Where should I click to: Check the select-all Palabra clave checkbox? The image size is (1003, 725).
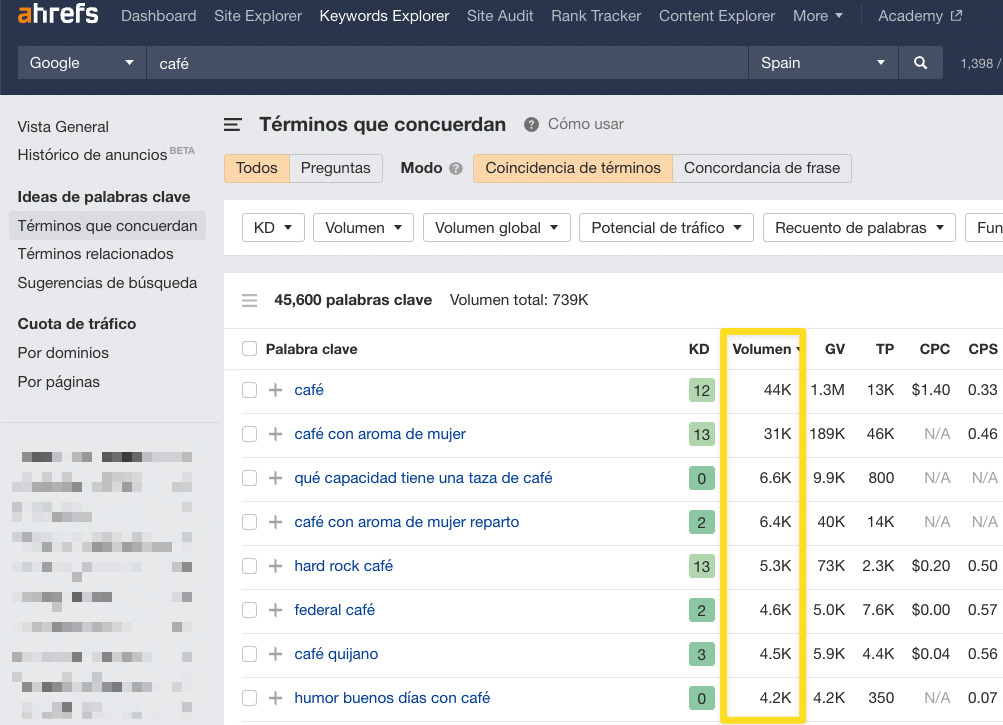250,349
